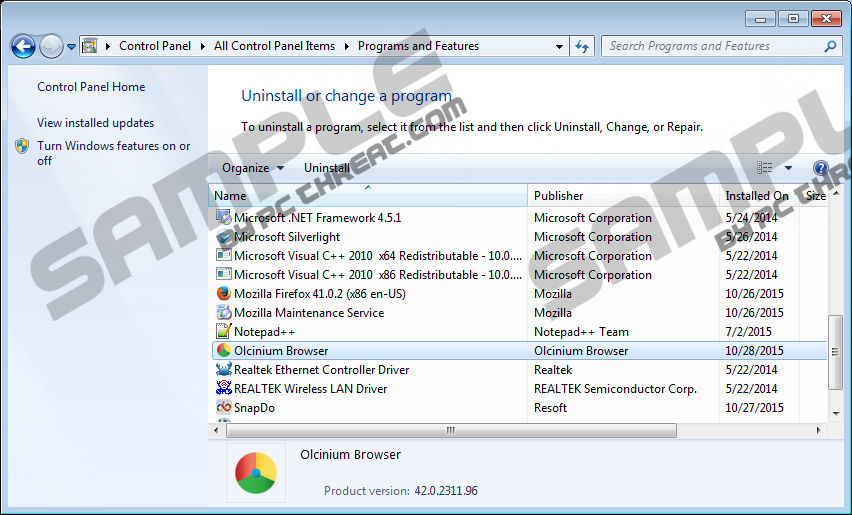Select Notepad++ program name
Viewport: 852px width, 515px height.
tap(264, 332)
